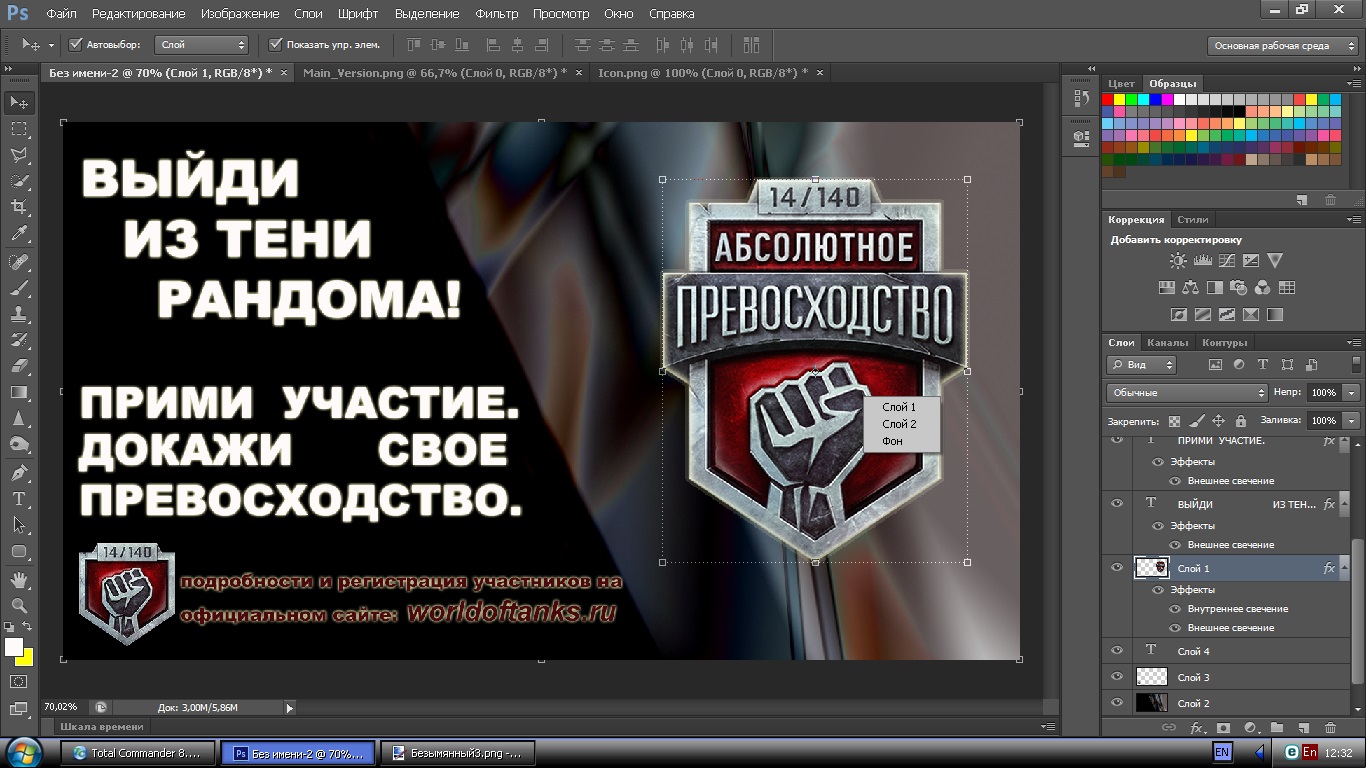This screenshot has width=1366, height=768.
Task: Open the Файл menu
Action: click(61, 14)
